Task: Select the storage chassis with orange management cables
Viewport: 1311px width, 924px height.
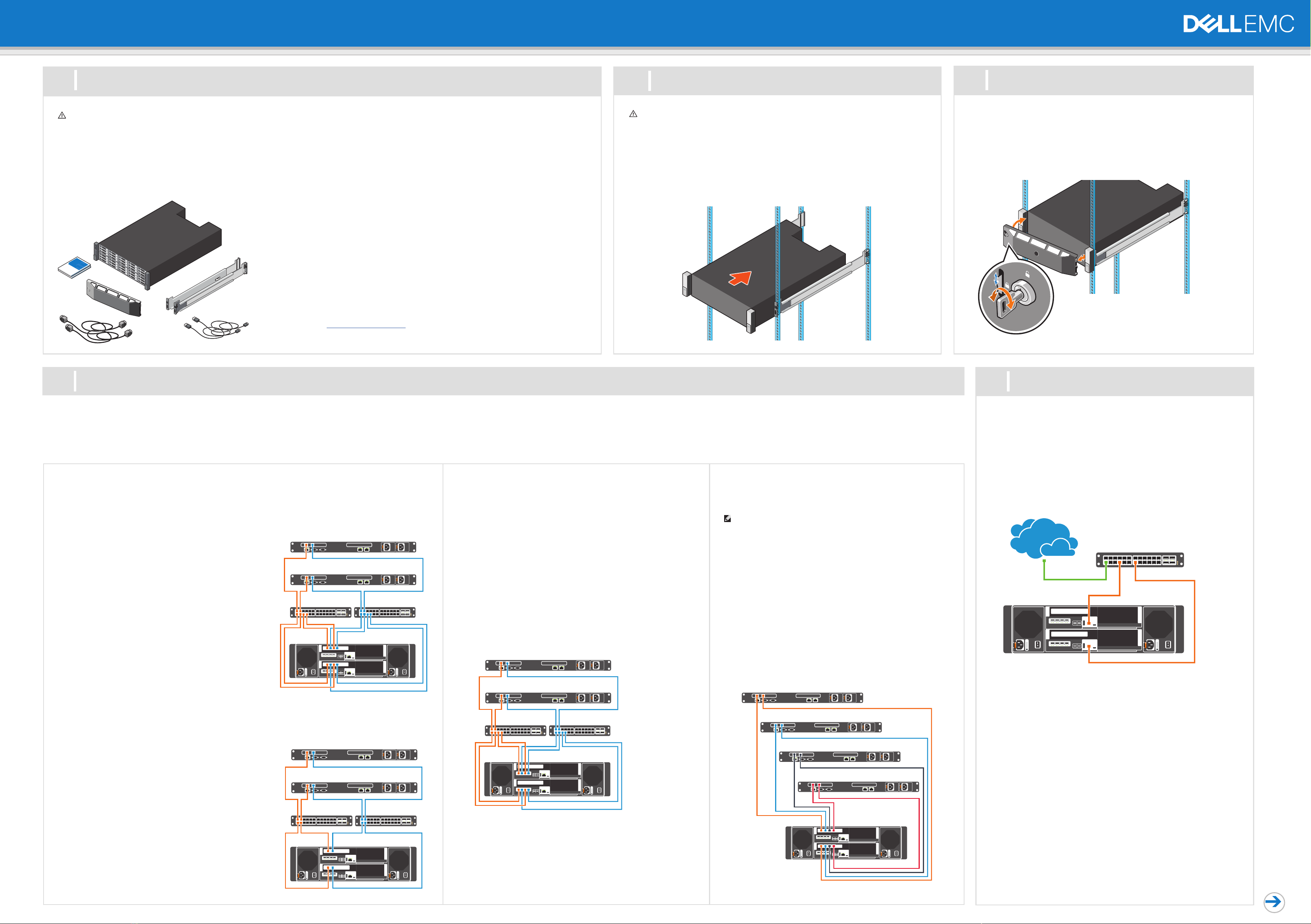Action: coord(1094,629)
